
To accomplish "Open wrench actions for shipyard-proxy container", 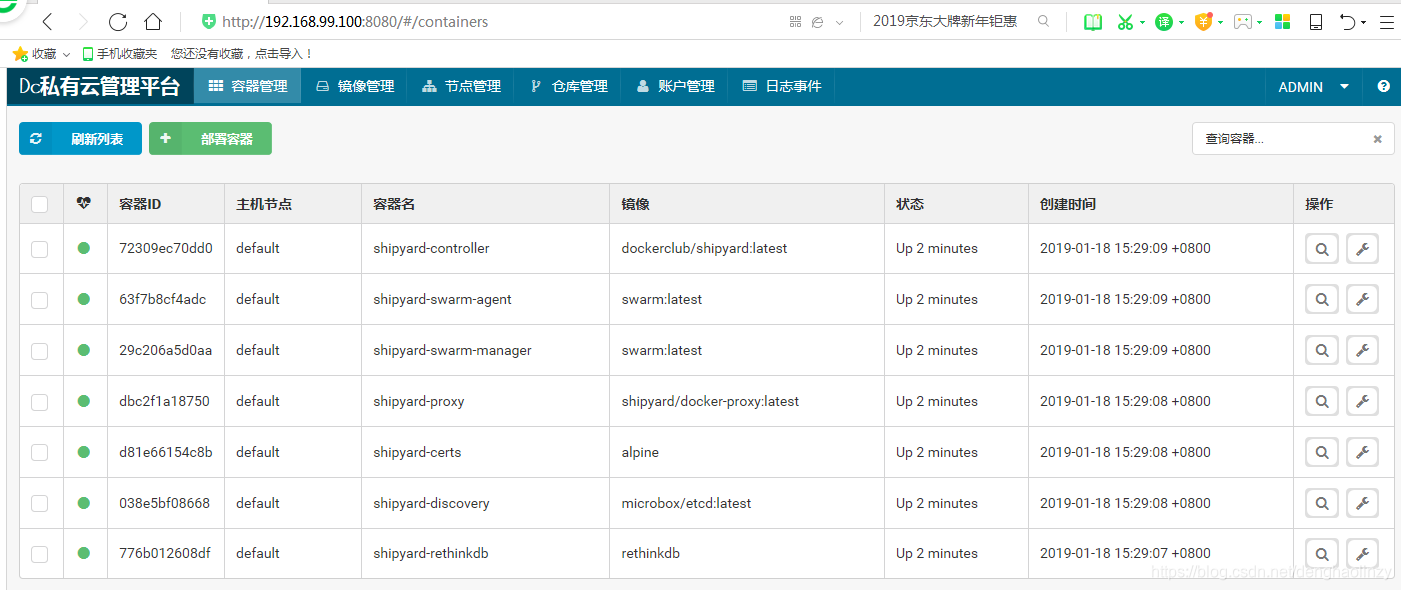I will tap(1362, 402).
